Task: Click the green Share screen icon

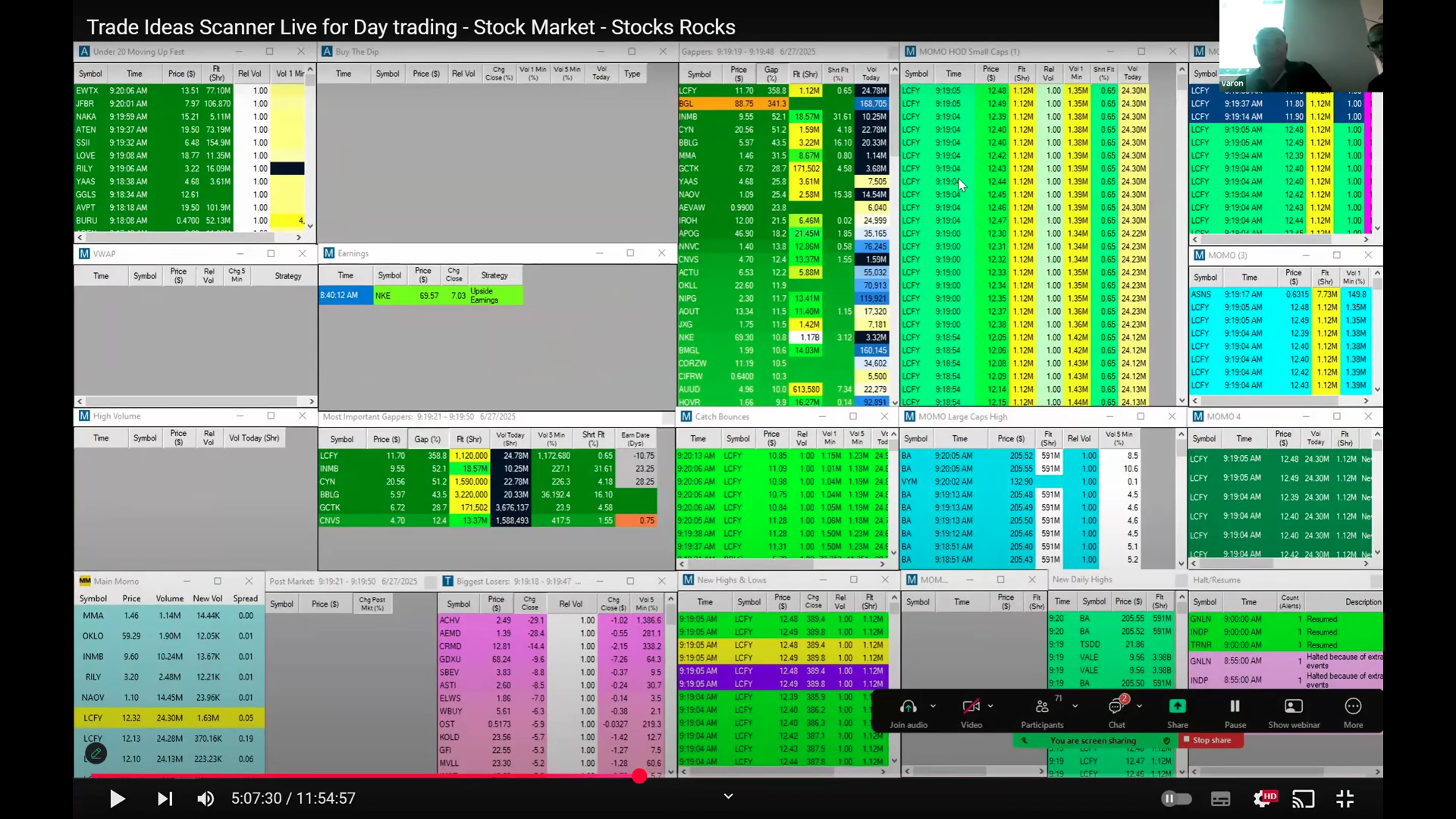Action: 1177,707
